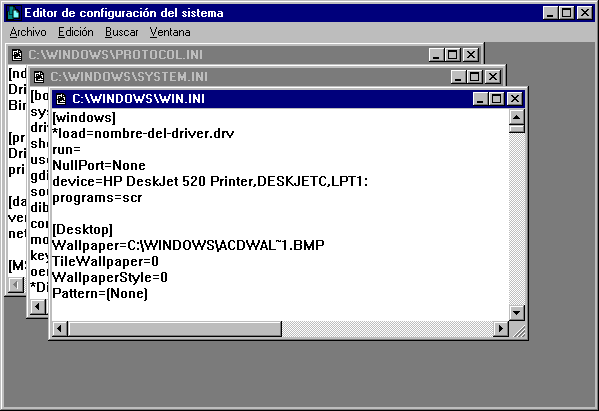The image size is (599, 411).
Task: Close the Editor de configuración del sistema window
Action: click(x=584, y=13)
